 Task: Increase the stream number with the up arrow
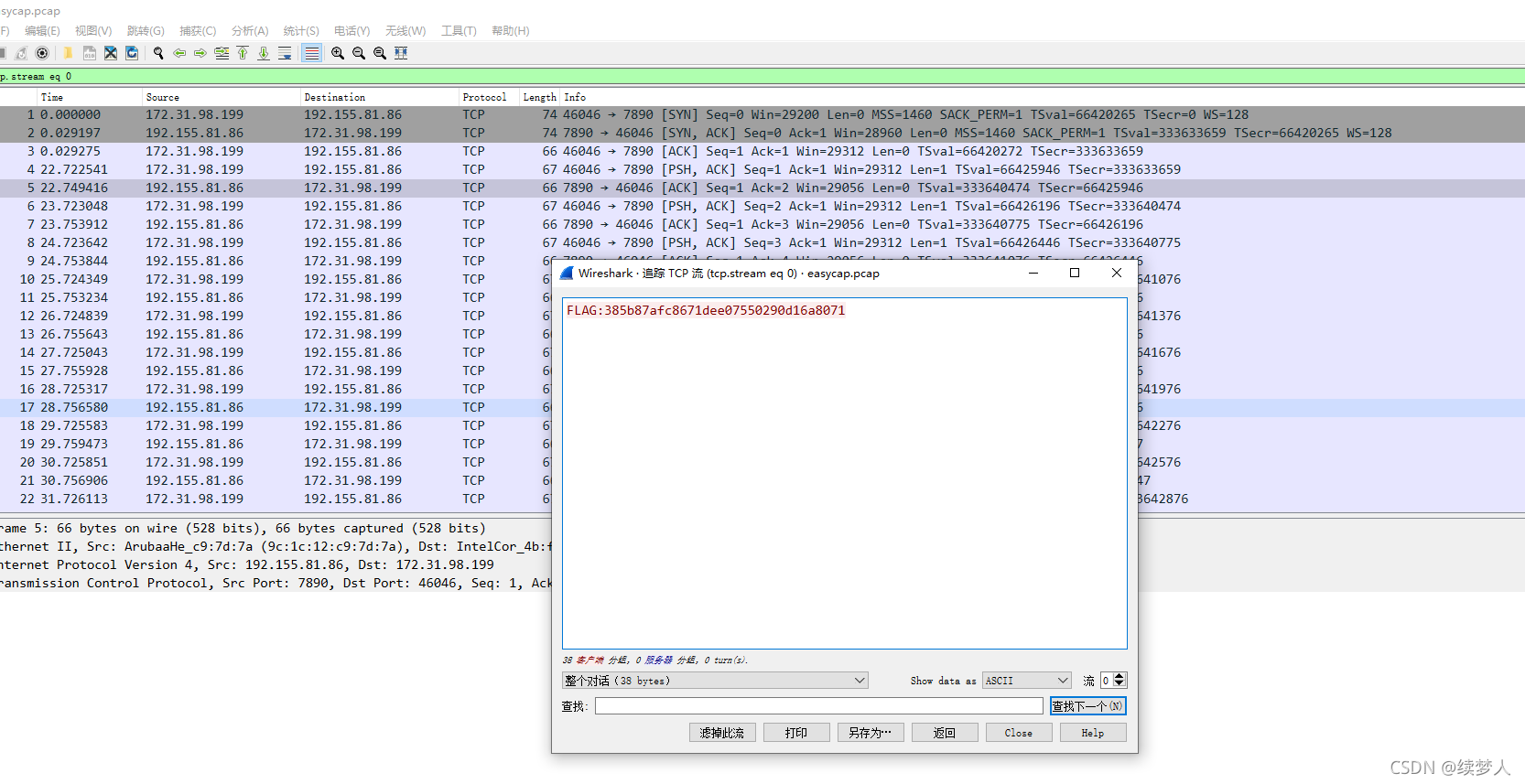pyautogui.click(x=1119, y=677)
